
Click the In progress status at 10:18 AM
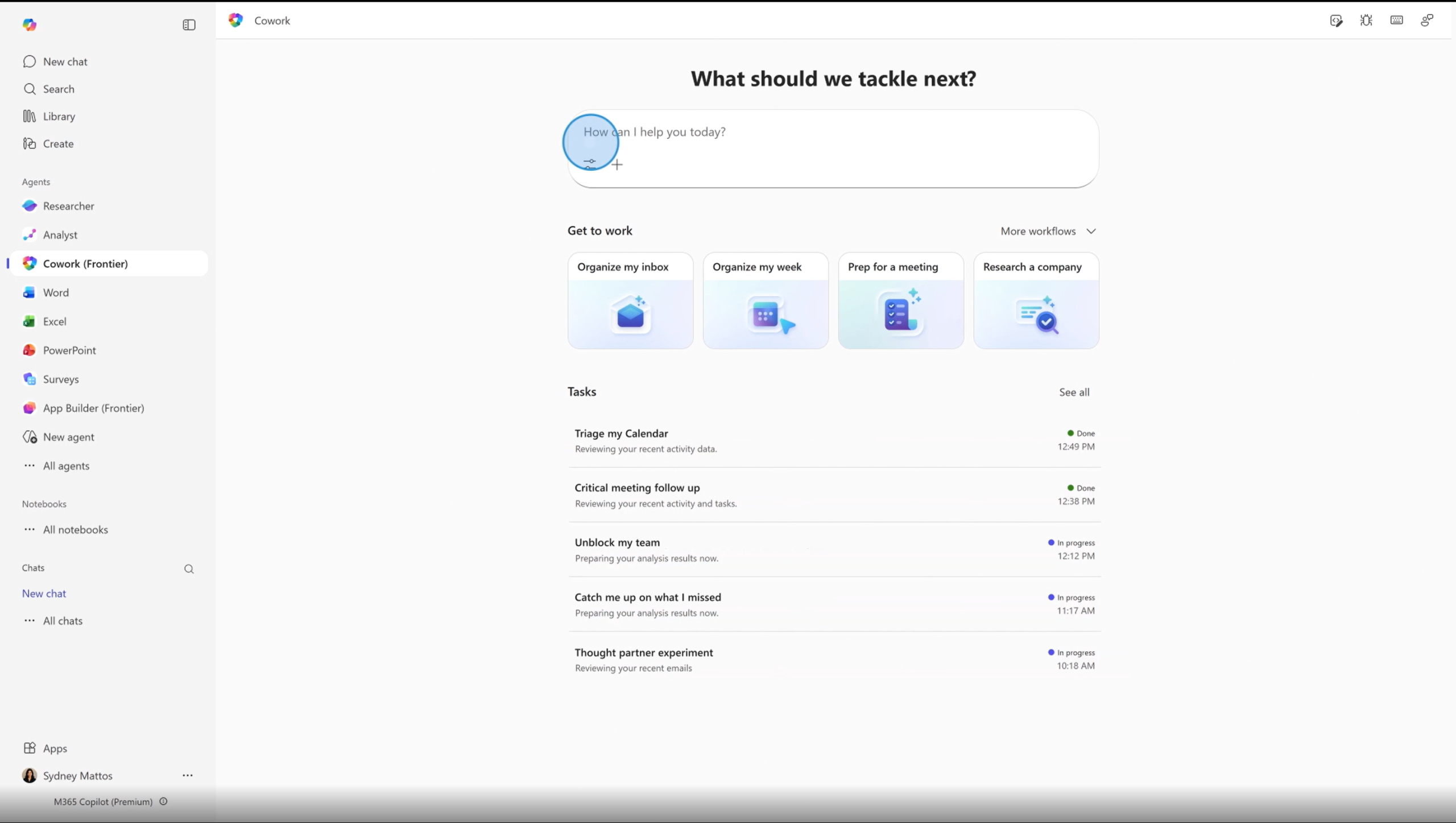coord(1071,652)
